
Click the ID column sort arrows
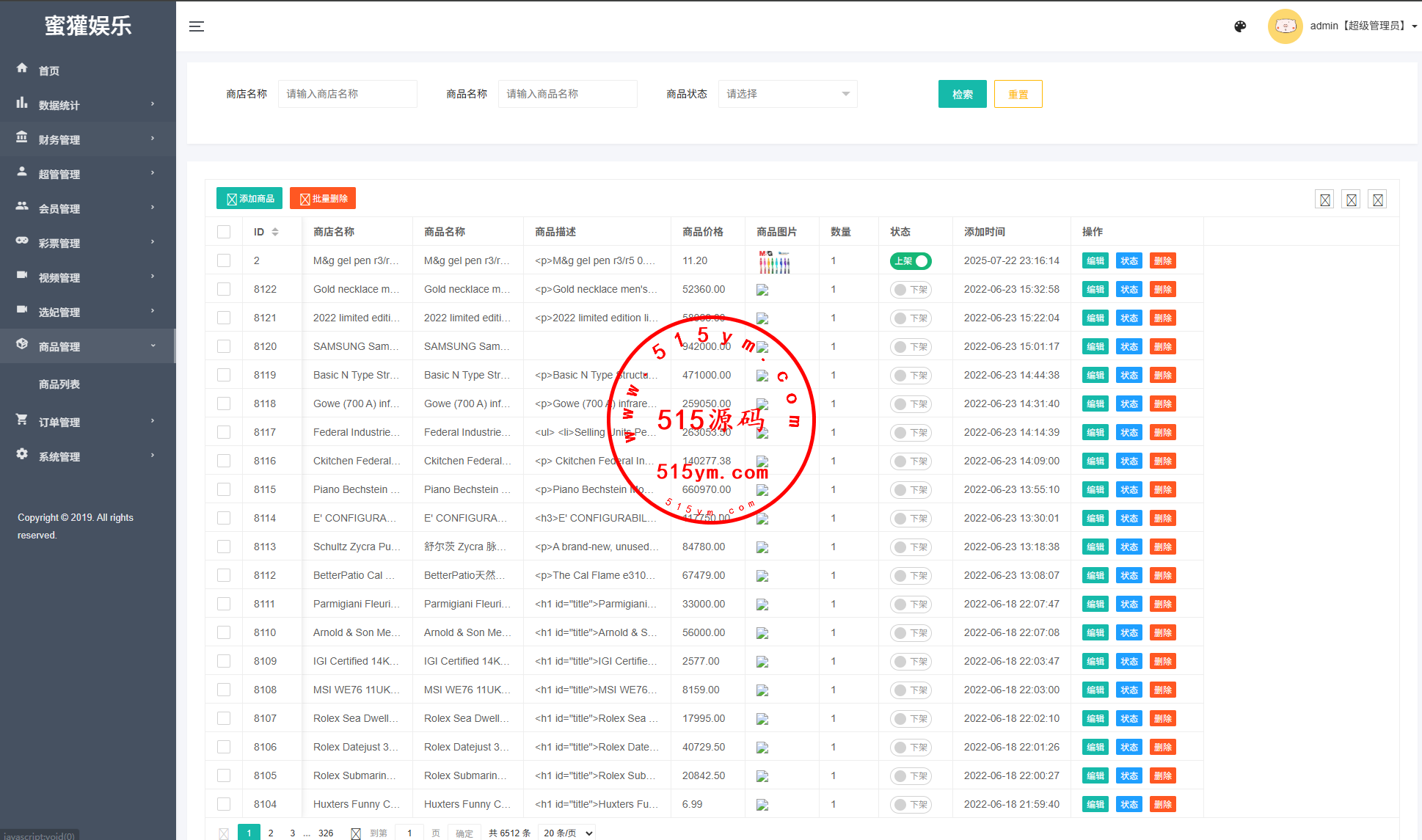[x=275, y=232]
